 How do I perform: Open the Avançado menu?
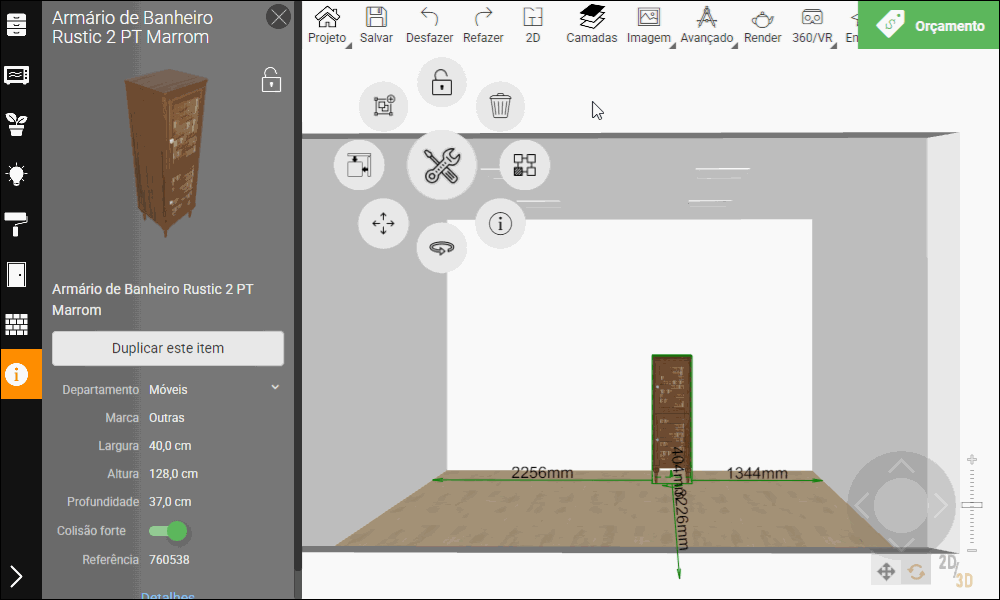coord(707,26)
